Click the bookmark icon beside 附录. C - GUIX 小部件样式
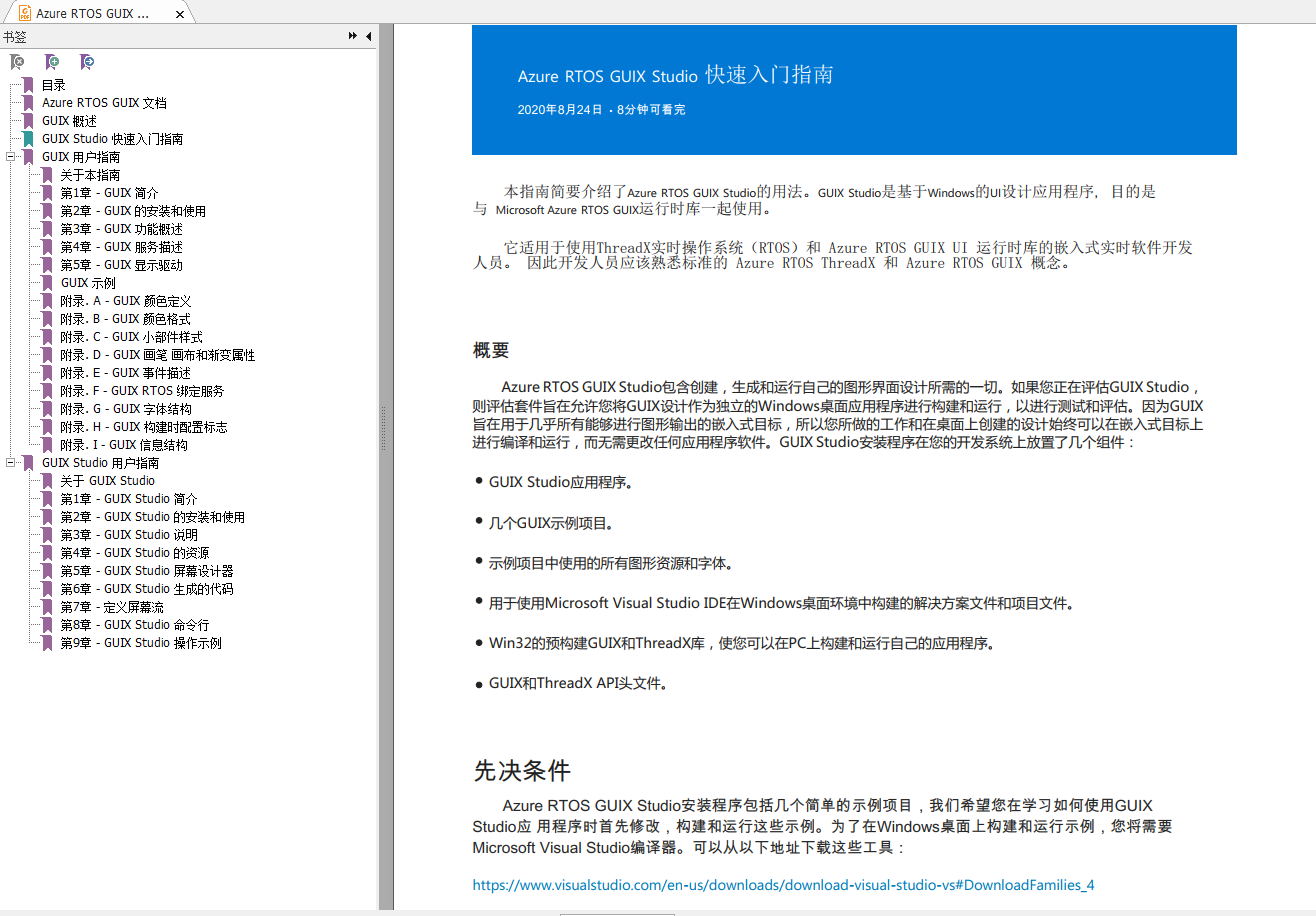This screenshot has width=1316, height=916. [x=47, y=337]
